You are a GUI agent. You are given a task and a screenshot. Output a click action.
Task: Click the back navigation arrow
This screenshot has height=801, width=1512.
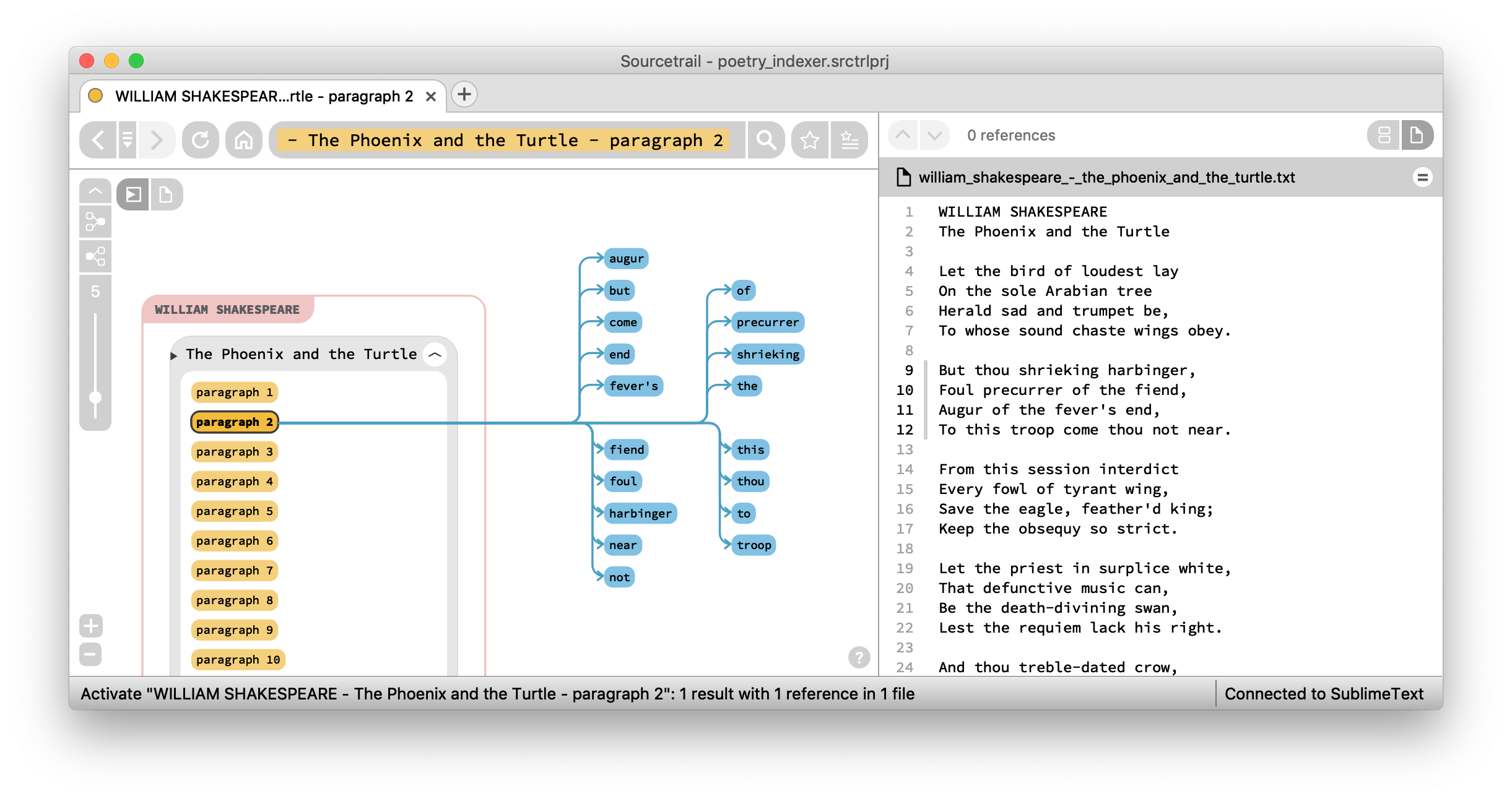point(98,140)
